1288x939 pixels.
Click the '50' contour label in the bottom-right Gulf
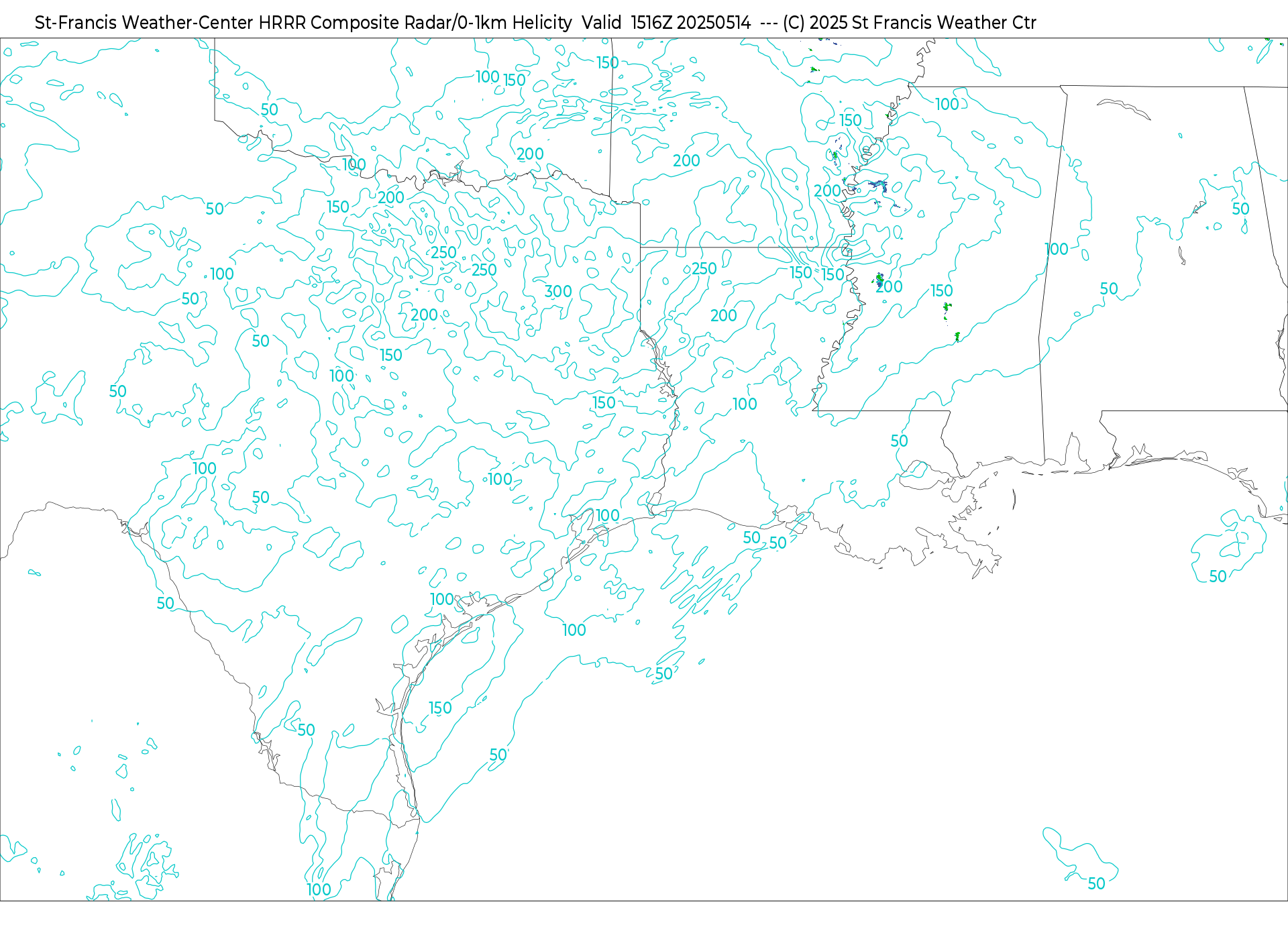1096,884
